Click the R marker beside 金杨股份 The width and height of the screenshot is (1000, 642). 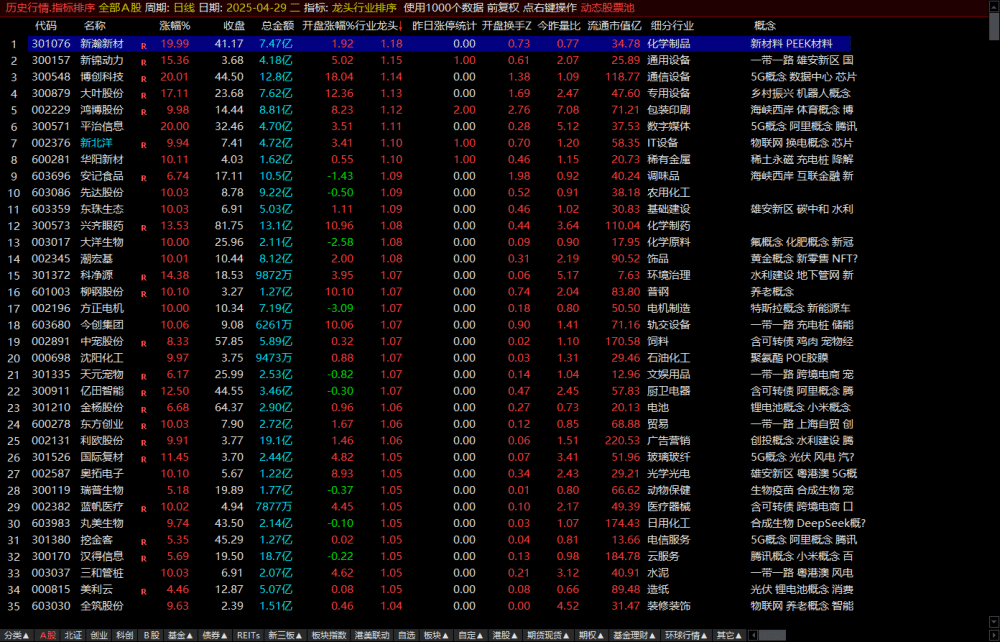point(143,410)
